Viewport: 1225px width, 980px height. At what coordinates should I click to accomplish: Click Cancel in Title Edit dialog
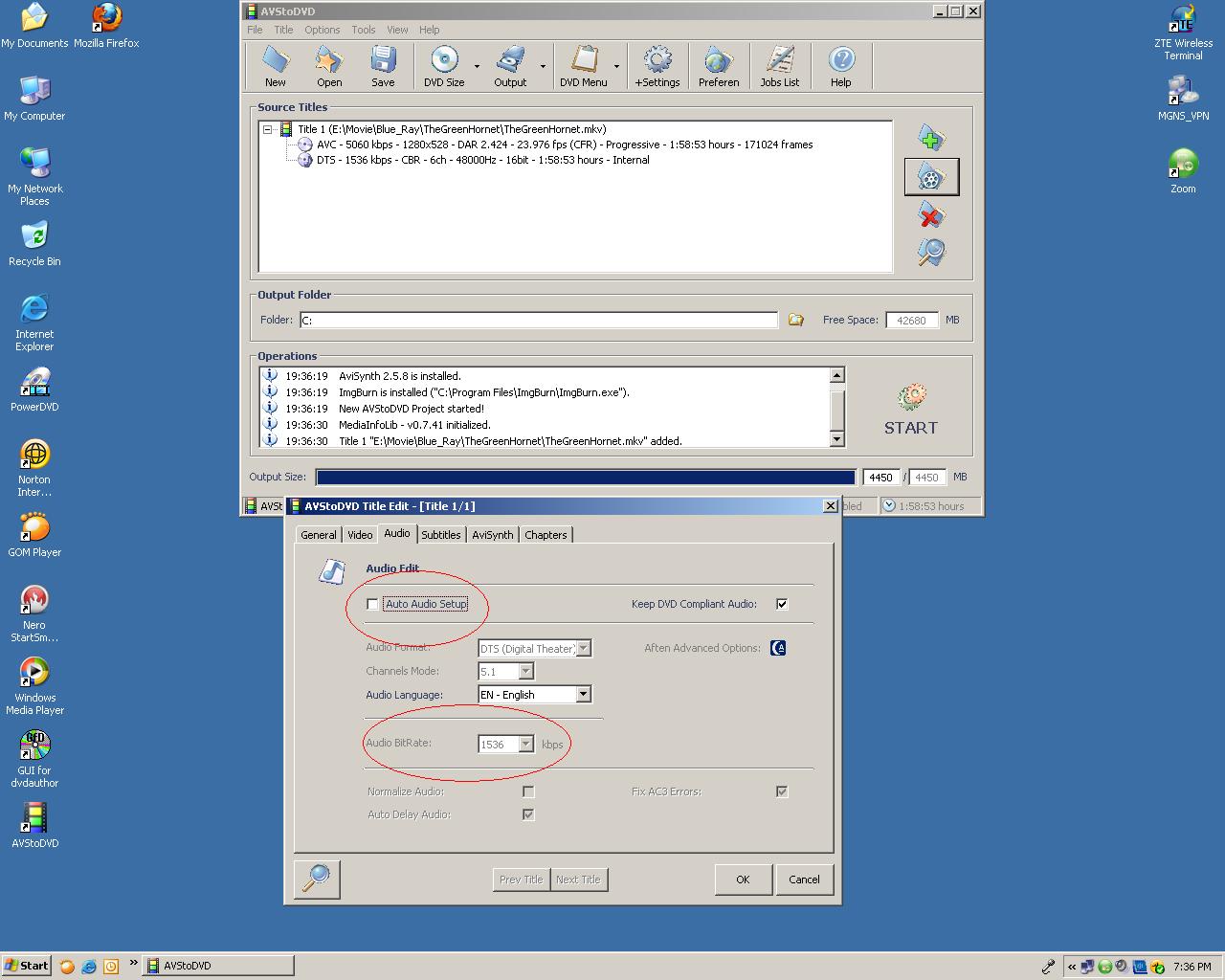(804, 880)
